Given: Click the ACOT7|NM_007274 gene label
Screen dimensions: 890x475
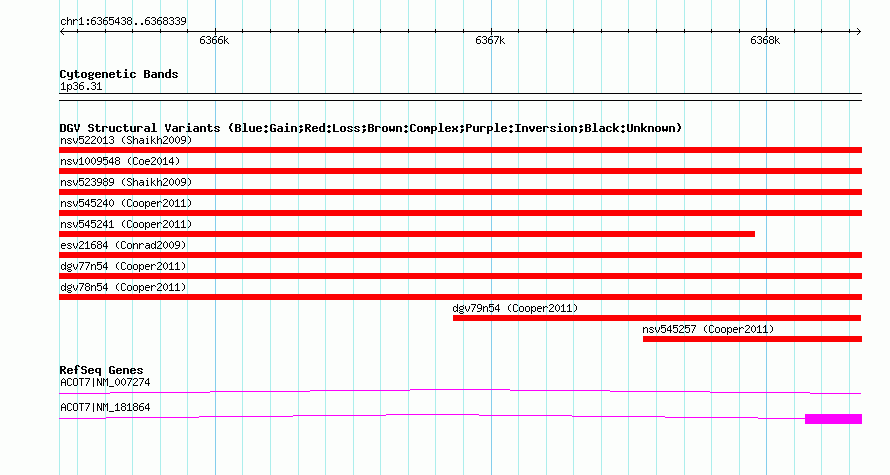Looking at the screenshot, I should click(105, 382).
